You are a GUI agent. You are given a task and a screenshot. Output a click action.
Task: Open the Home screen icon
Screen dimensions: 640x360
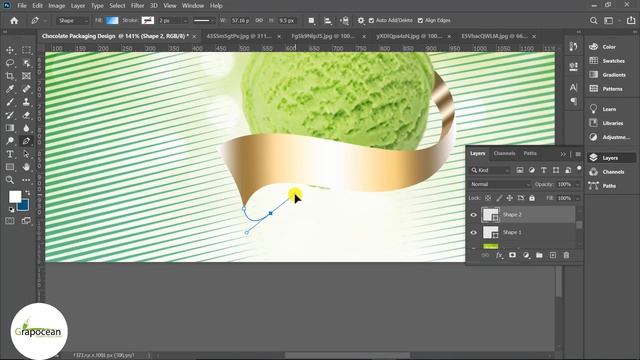[14, 20]
